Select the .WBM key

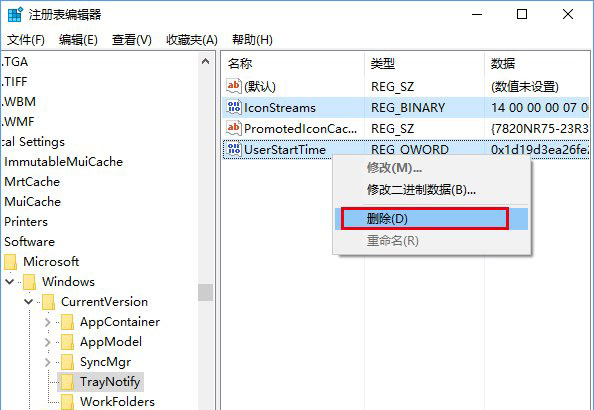pos(19,102)
